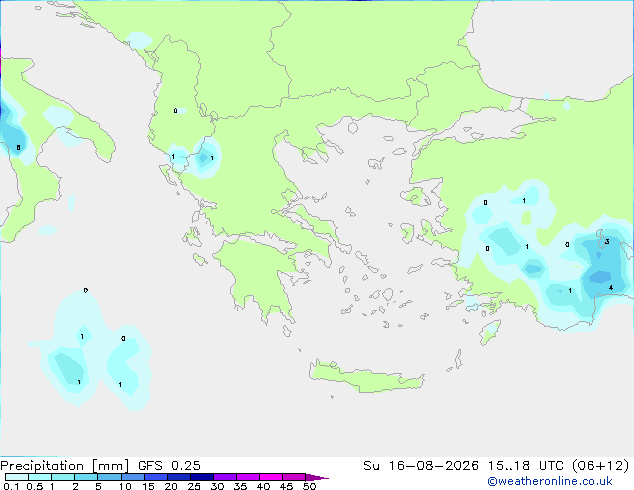Screen dimensions: 634x490
Task: Click the "15" legend scale label
Action: [148, 486]
